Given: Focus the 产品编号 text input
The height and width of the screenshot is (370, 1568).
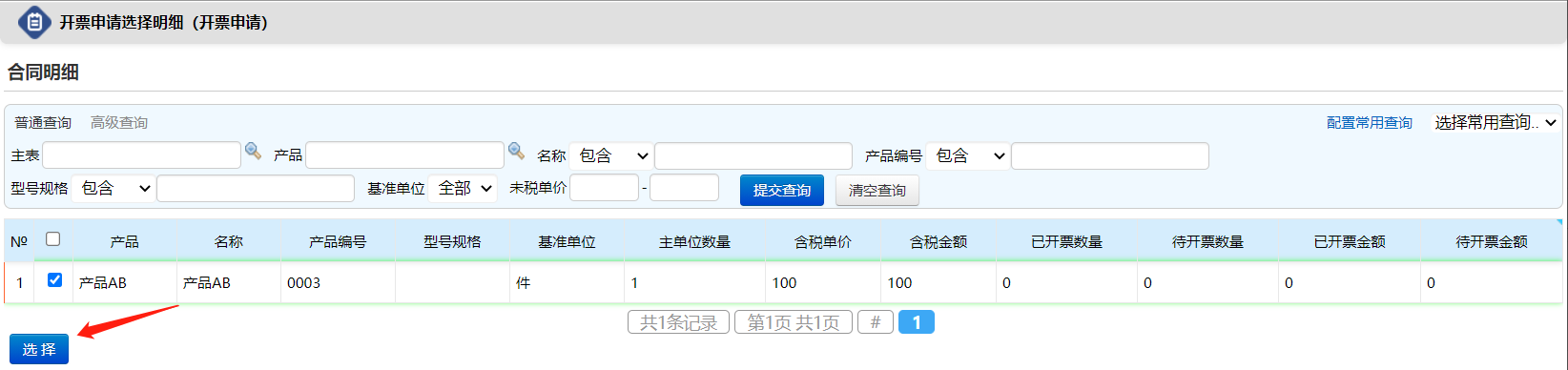Looking at the screenshot, I should point(1110,155).
